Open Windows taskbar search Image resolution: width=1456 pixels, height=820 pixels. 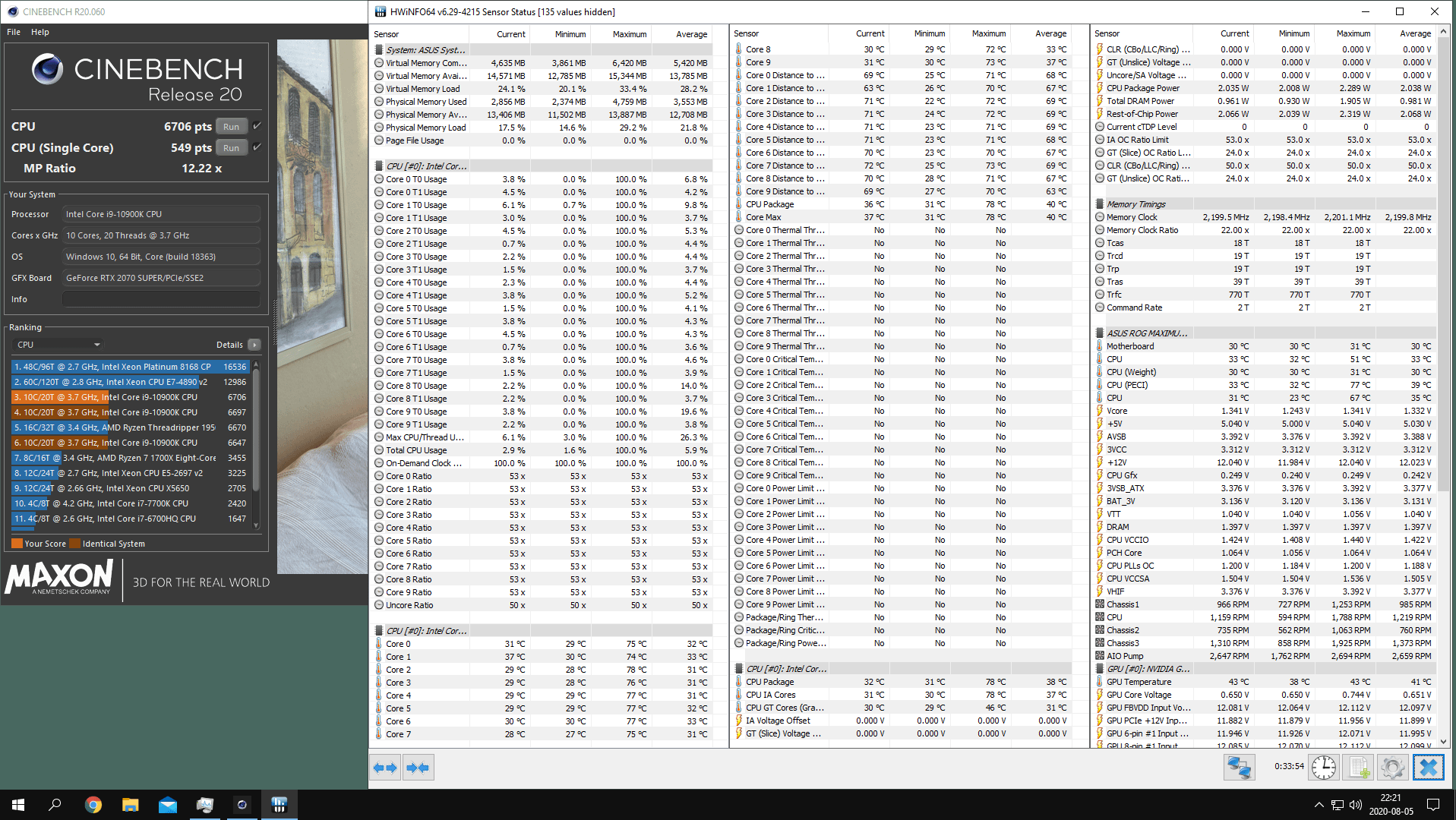point(55,805)
